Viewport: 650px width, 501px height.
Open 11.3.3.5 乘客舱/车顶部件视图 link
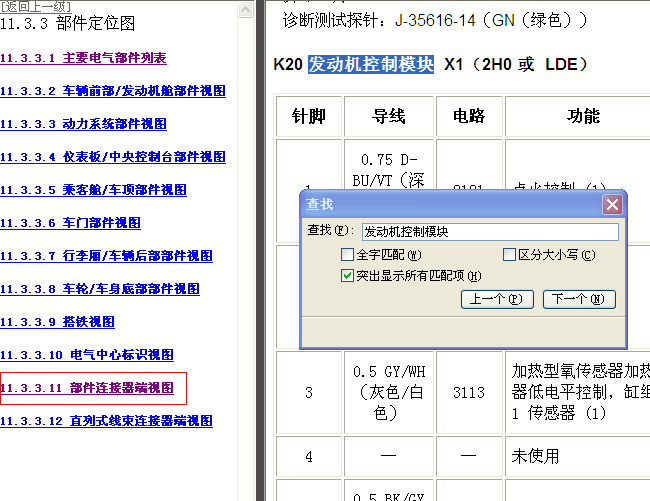coord(93,190)
